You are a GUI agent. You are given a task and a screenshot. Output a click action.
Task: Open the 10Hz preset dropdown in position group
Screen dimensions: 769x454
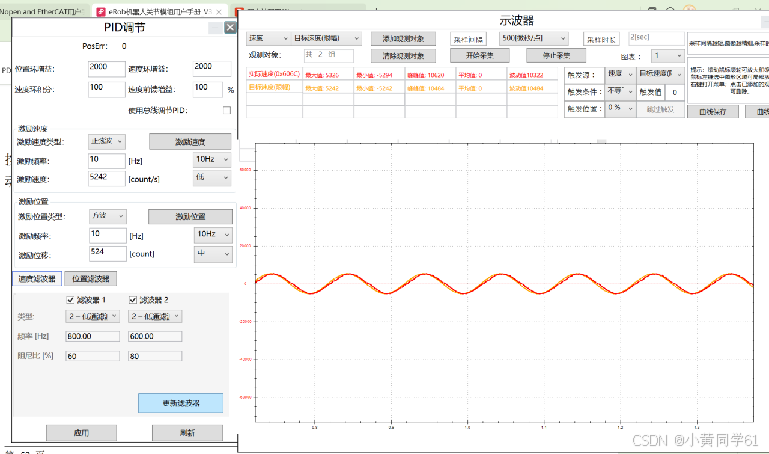coord(213,235)
